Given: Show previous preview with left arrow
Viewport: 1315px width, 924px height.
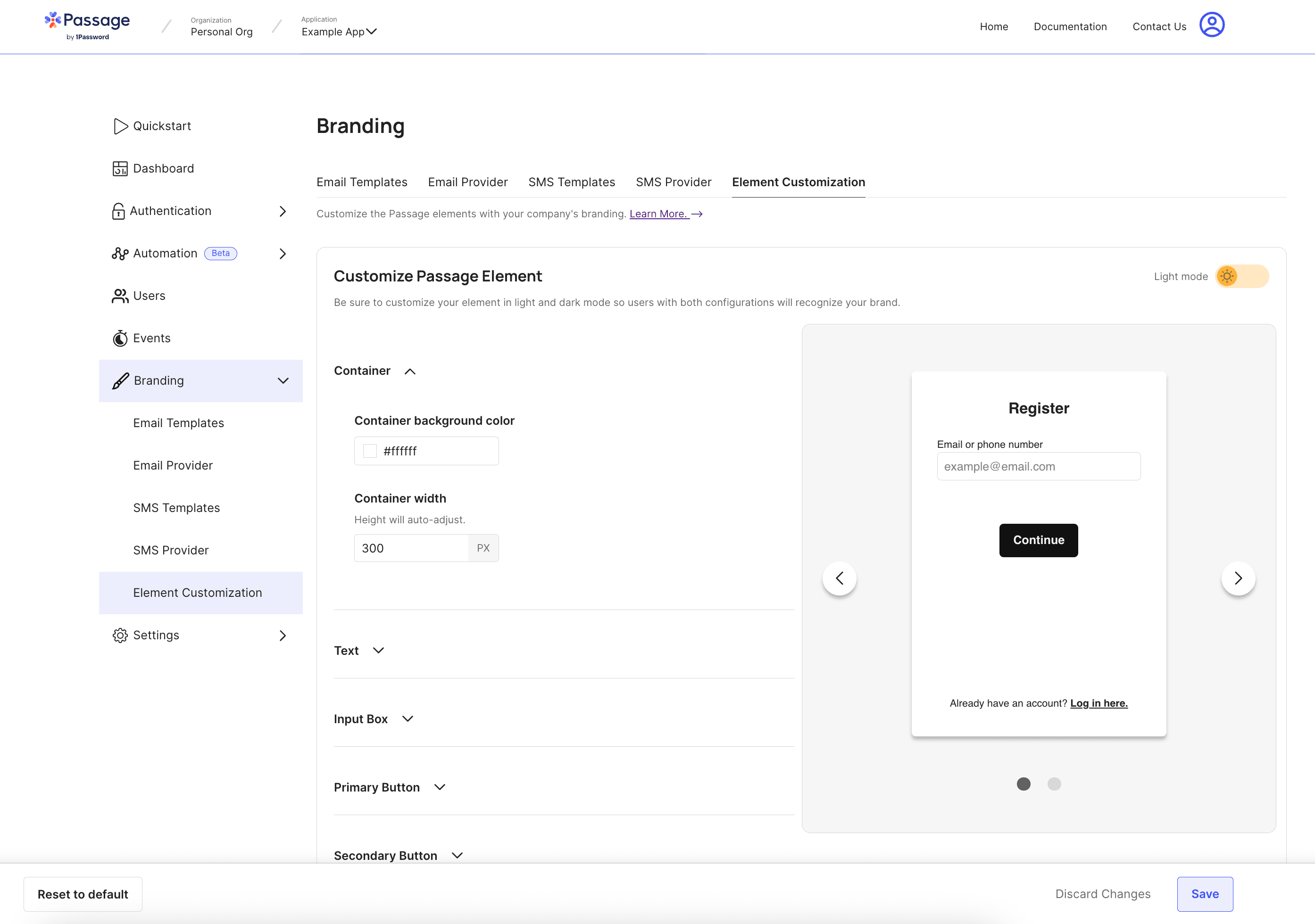Looking at the screenshot, I should point(839,578).
